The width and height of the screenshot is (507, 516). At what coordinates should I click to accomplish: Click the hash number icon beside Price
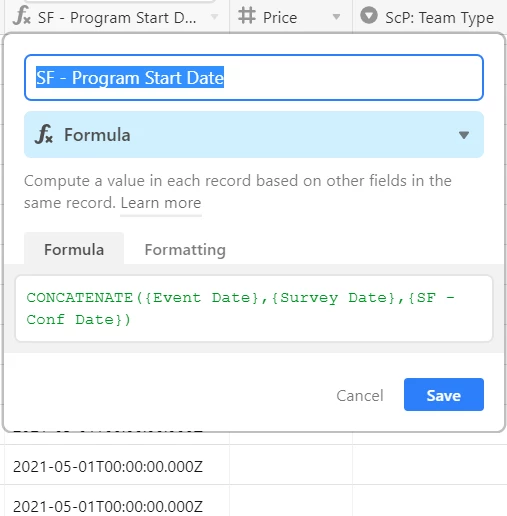(x=247, y=16)
